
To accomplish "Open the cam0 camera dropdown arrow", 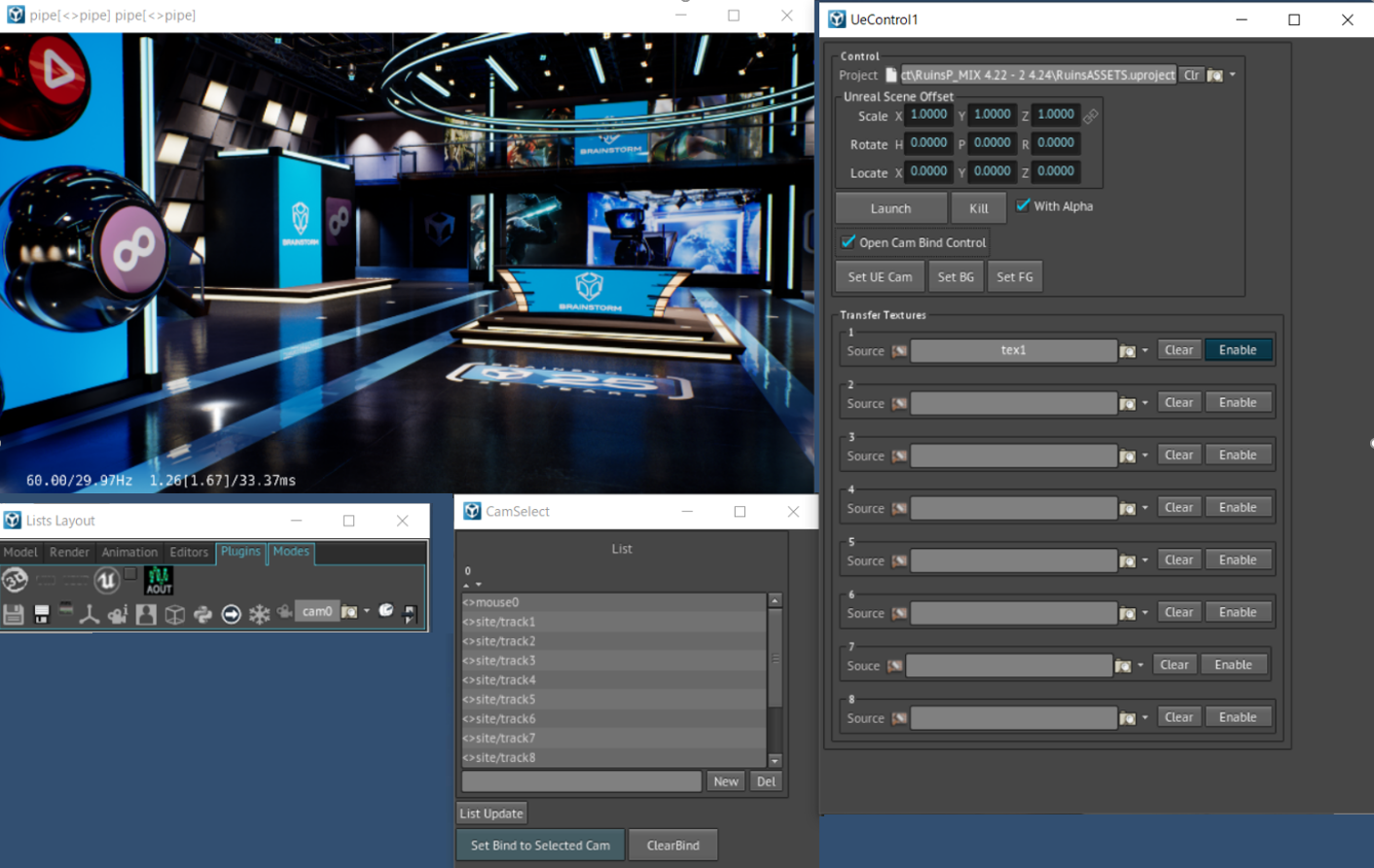I will tap(367, 611).
